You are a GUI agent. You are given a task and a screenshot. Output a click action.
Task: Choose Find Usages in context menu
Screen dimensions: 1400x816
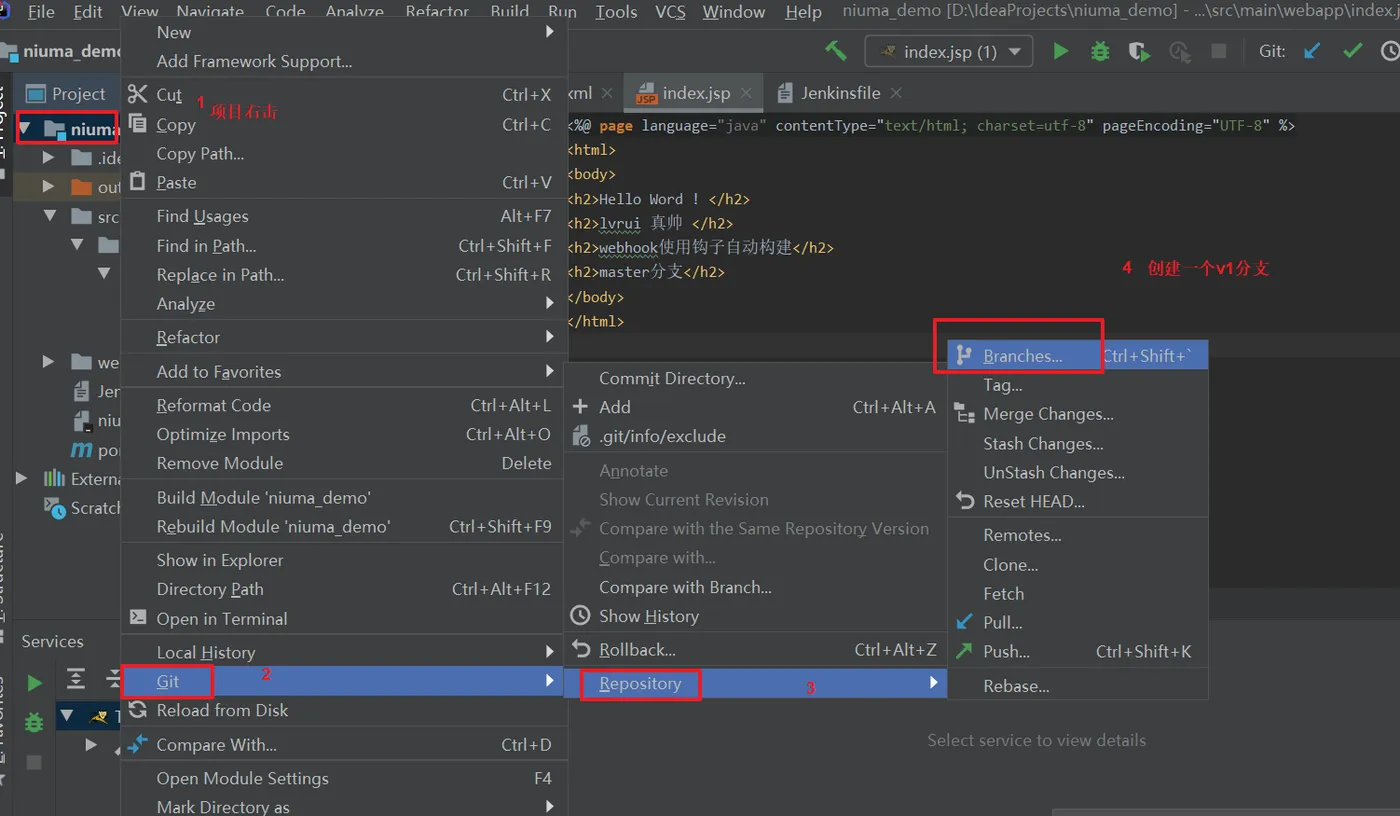[x=344, y=216]
